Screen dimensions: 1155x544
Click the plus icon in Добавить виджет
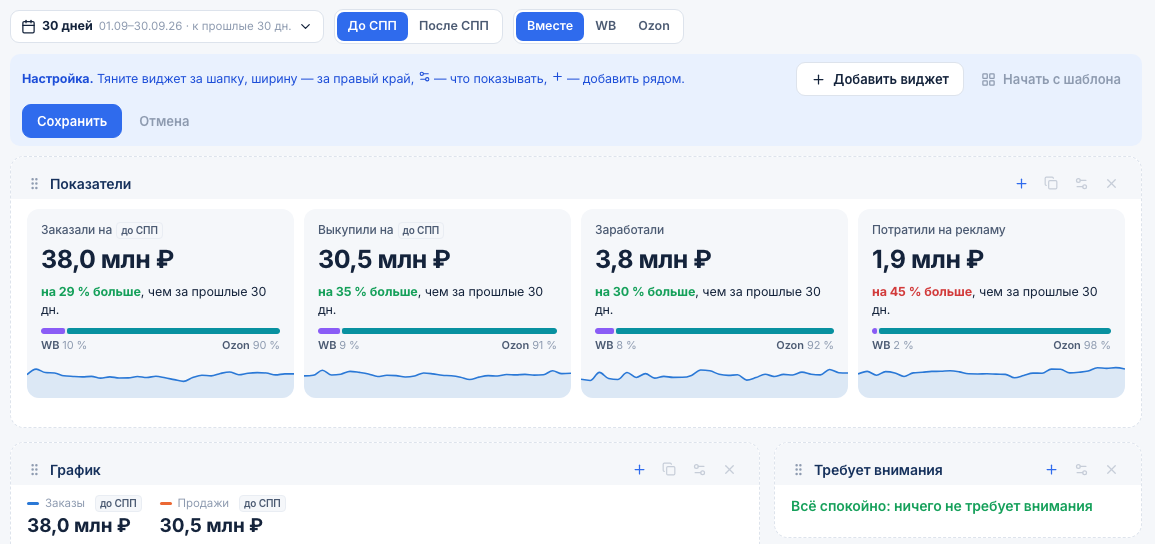818,80
